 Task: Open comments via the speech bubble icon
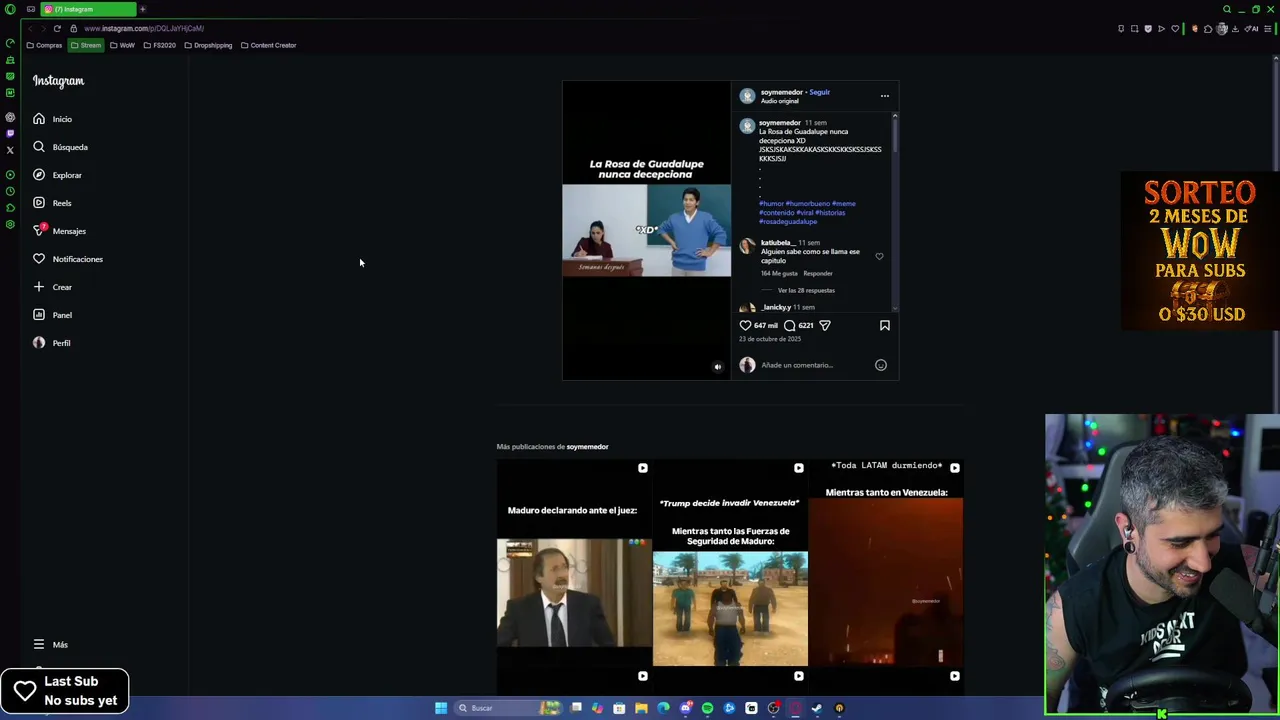point(790,325)
